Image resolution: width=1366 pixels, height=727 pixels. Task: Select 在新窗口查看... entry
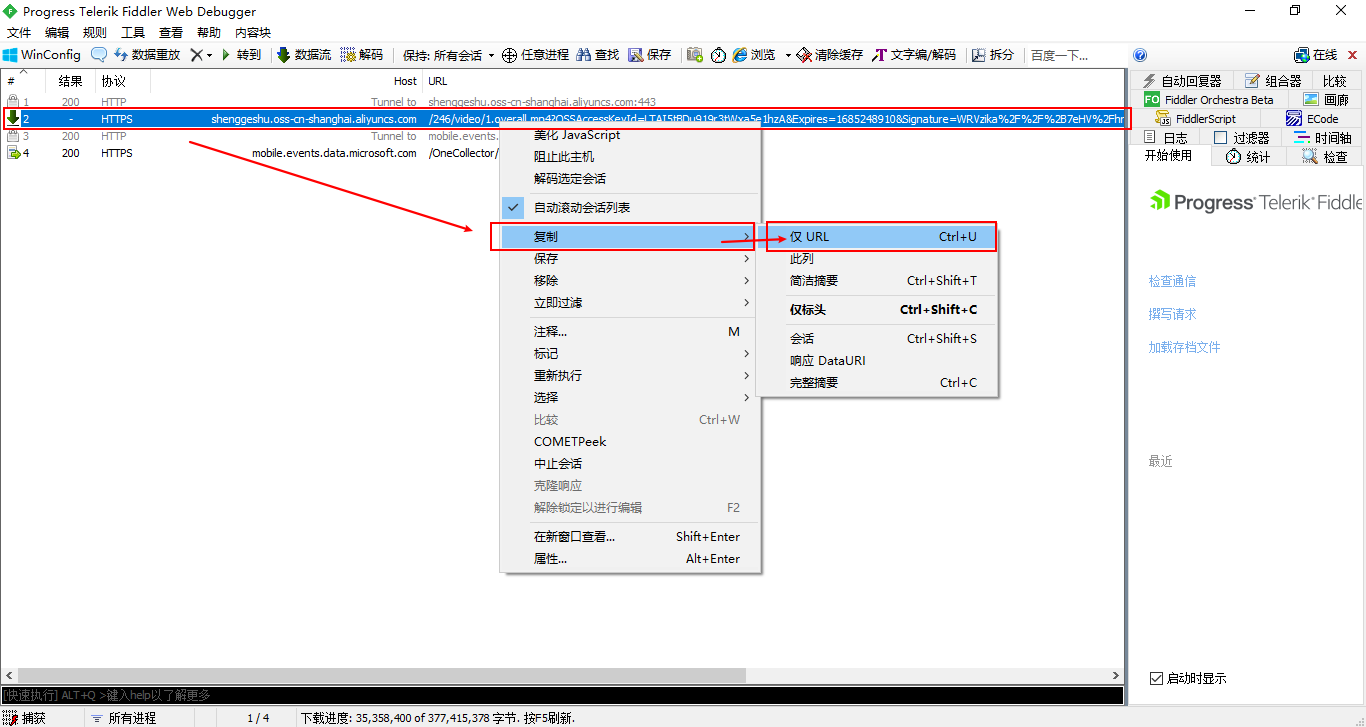630,537
